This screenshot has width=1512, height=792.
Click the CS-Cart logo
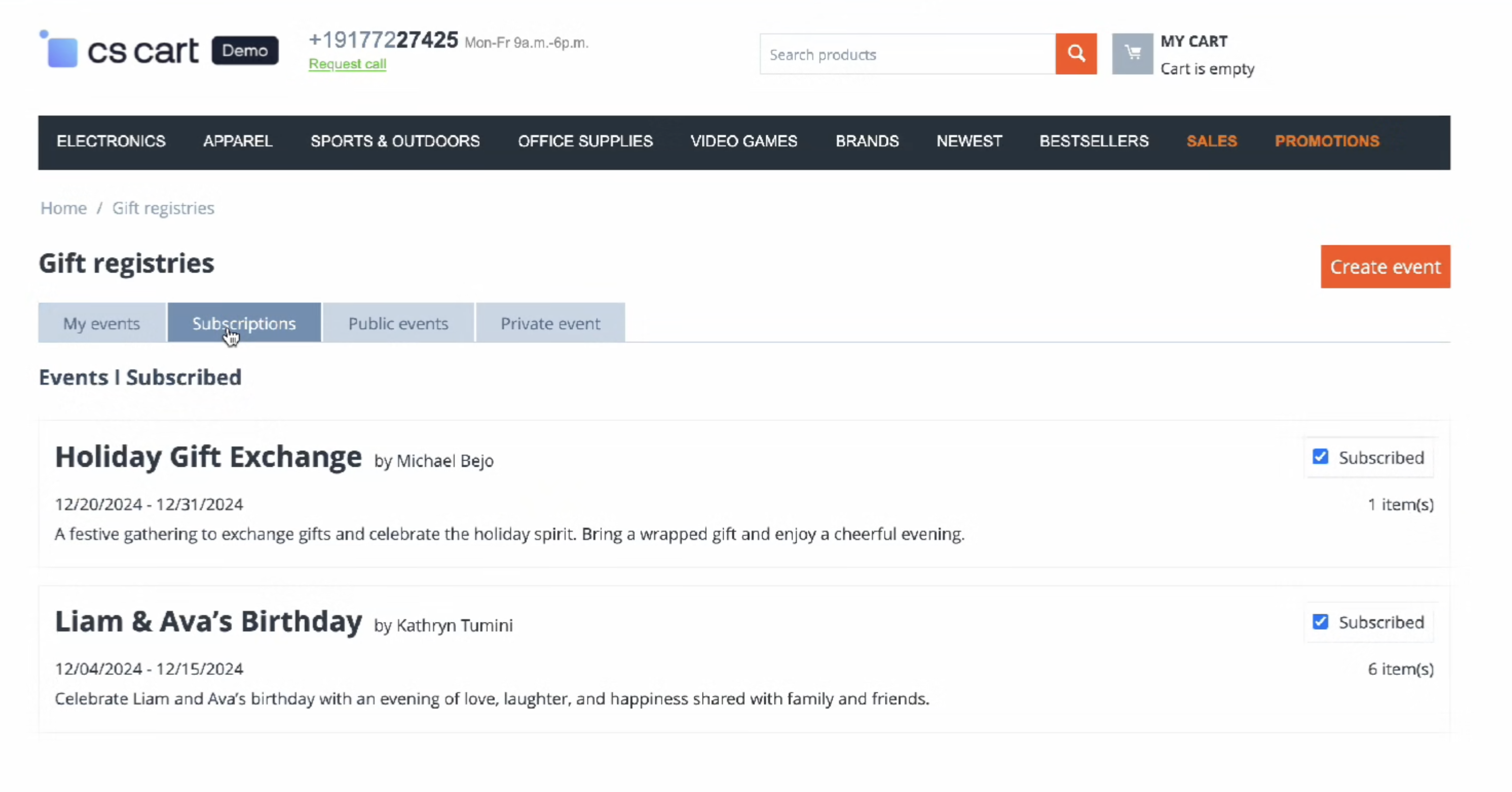pyautogui.click(x=119, y=49)
